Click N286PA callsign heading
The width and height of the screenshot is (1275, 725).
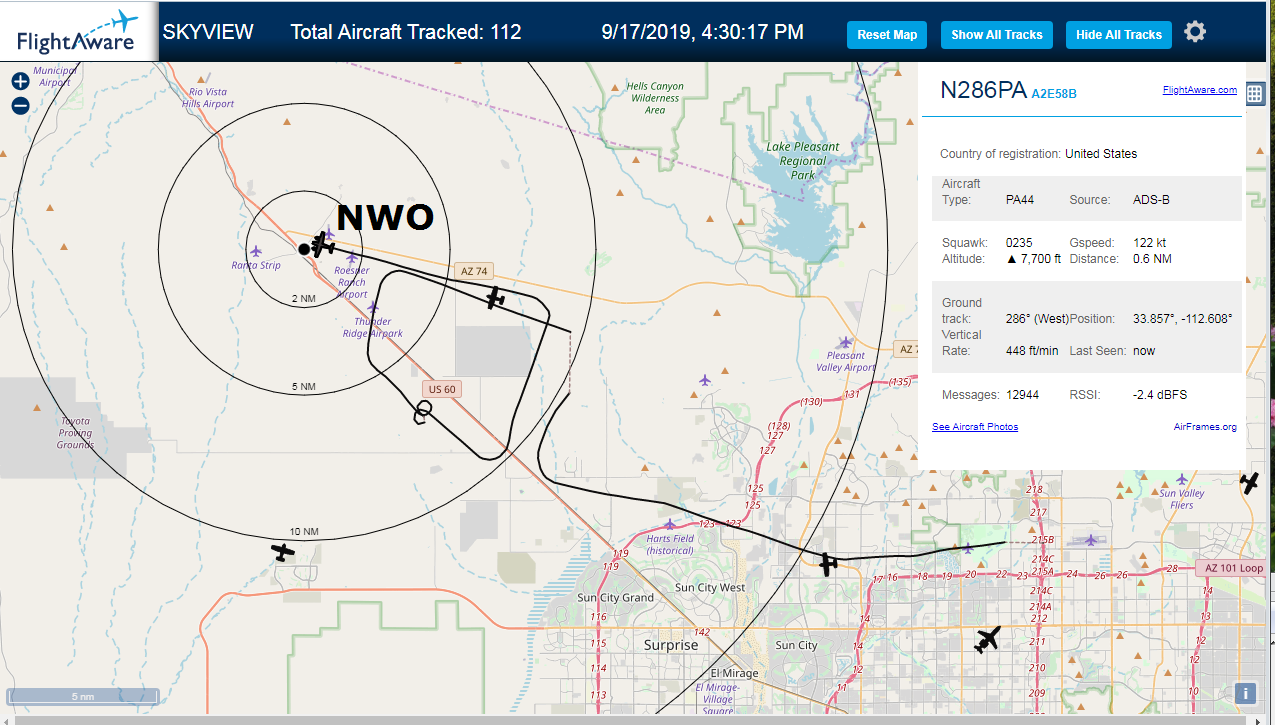point(983,90)
